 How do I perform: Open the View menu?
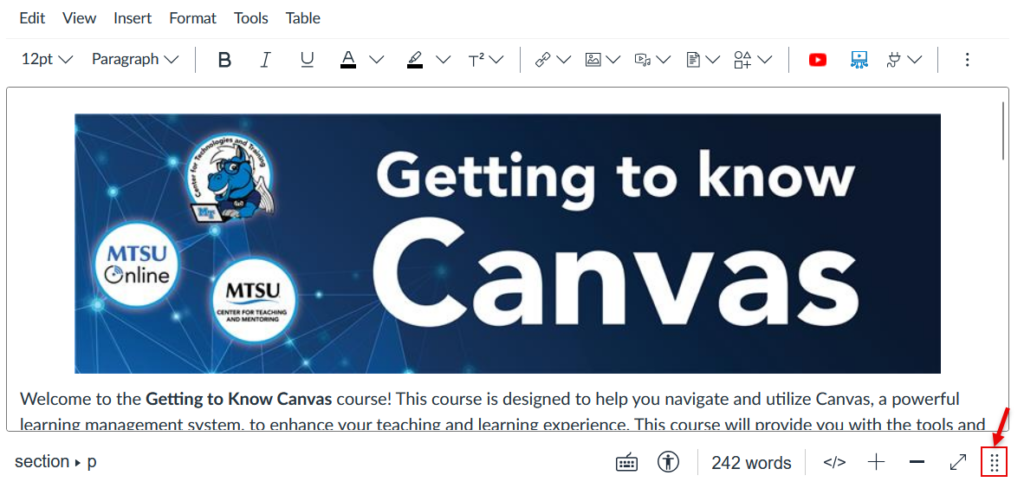(x=79, y=18)
